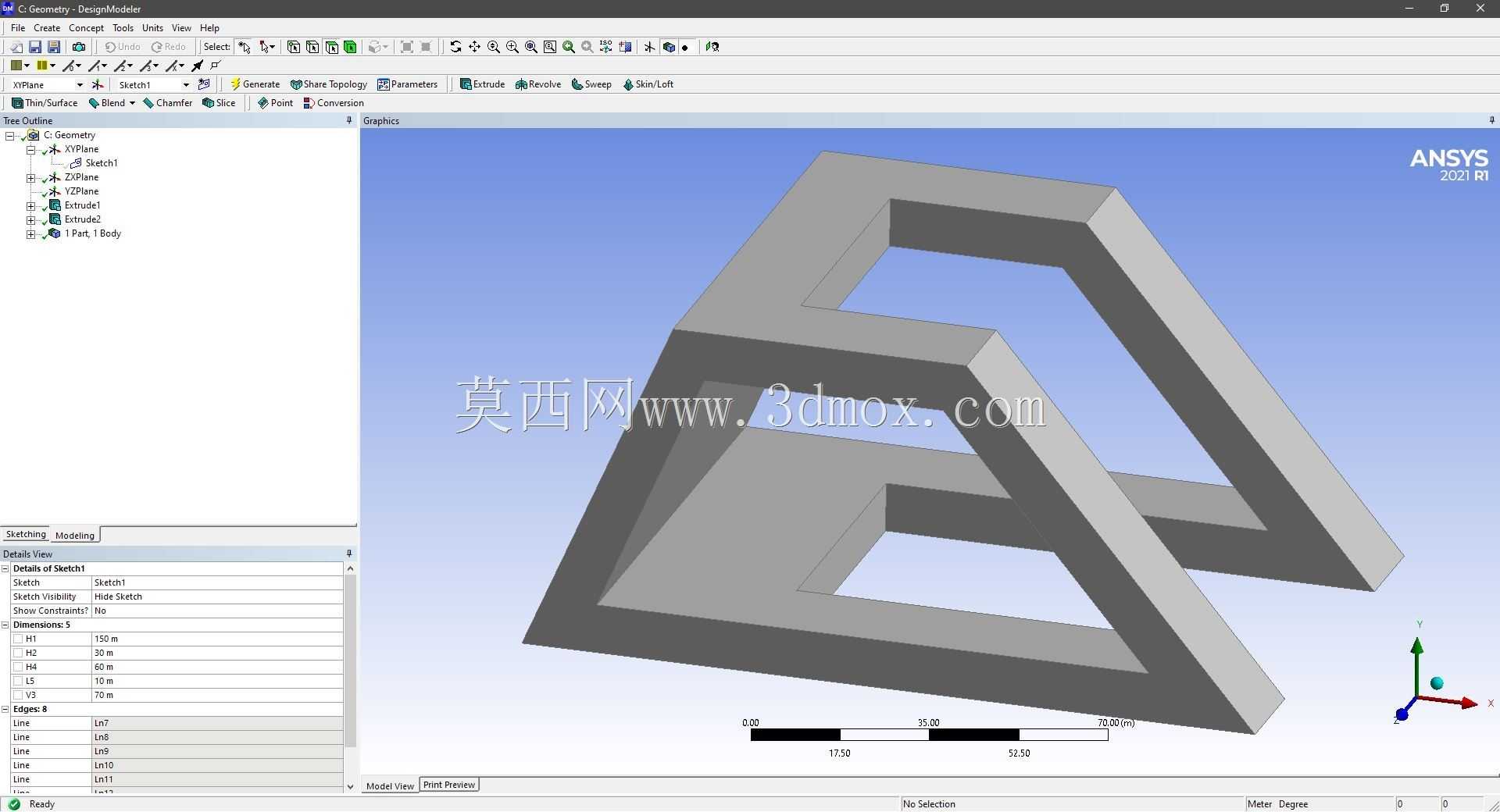
Task: Check the H1 parameter box
Action: click(x=18, y=639)
